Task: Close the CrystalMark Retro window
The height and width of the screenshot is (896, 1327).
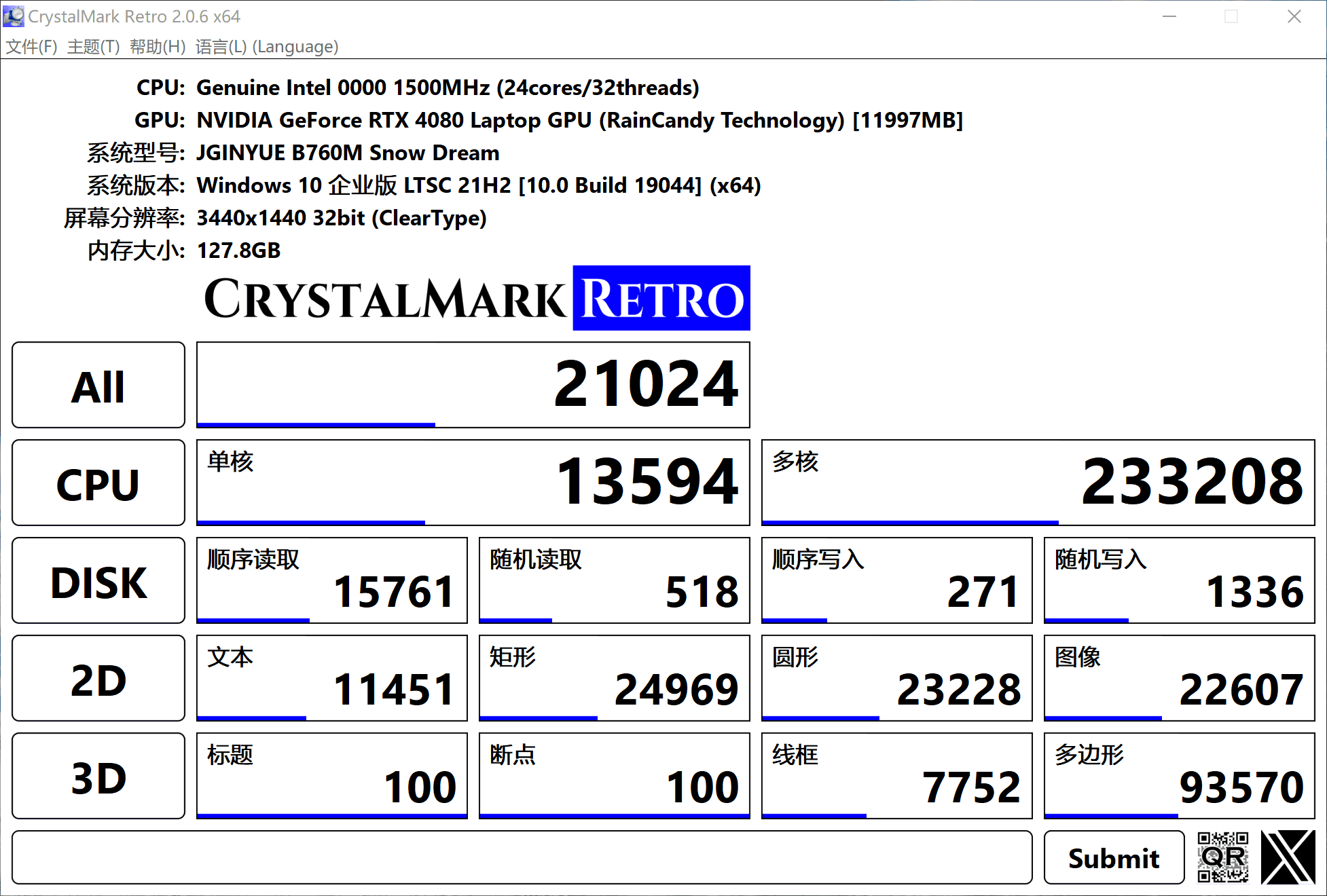Action: pos(1294,16)
